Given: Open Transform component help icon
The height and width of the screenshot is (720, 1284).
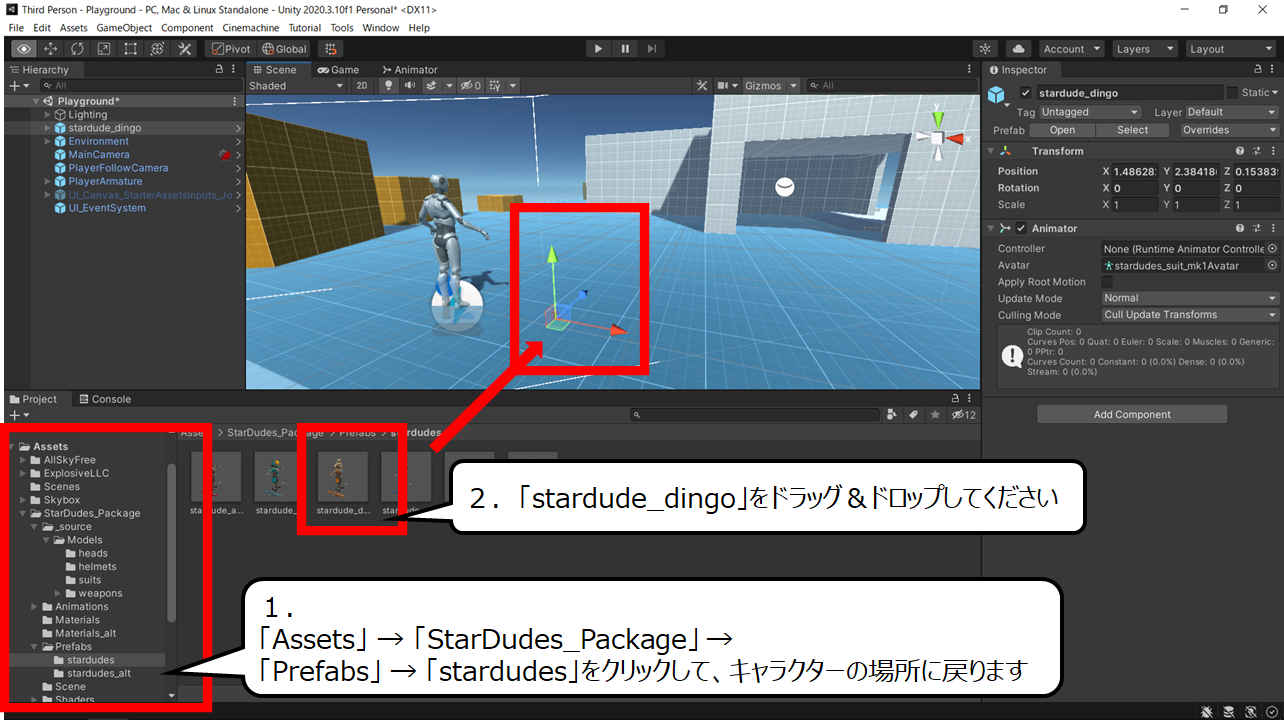Looking at the screenshot, I should [x=1240, y=151].
